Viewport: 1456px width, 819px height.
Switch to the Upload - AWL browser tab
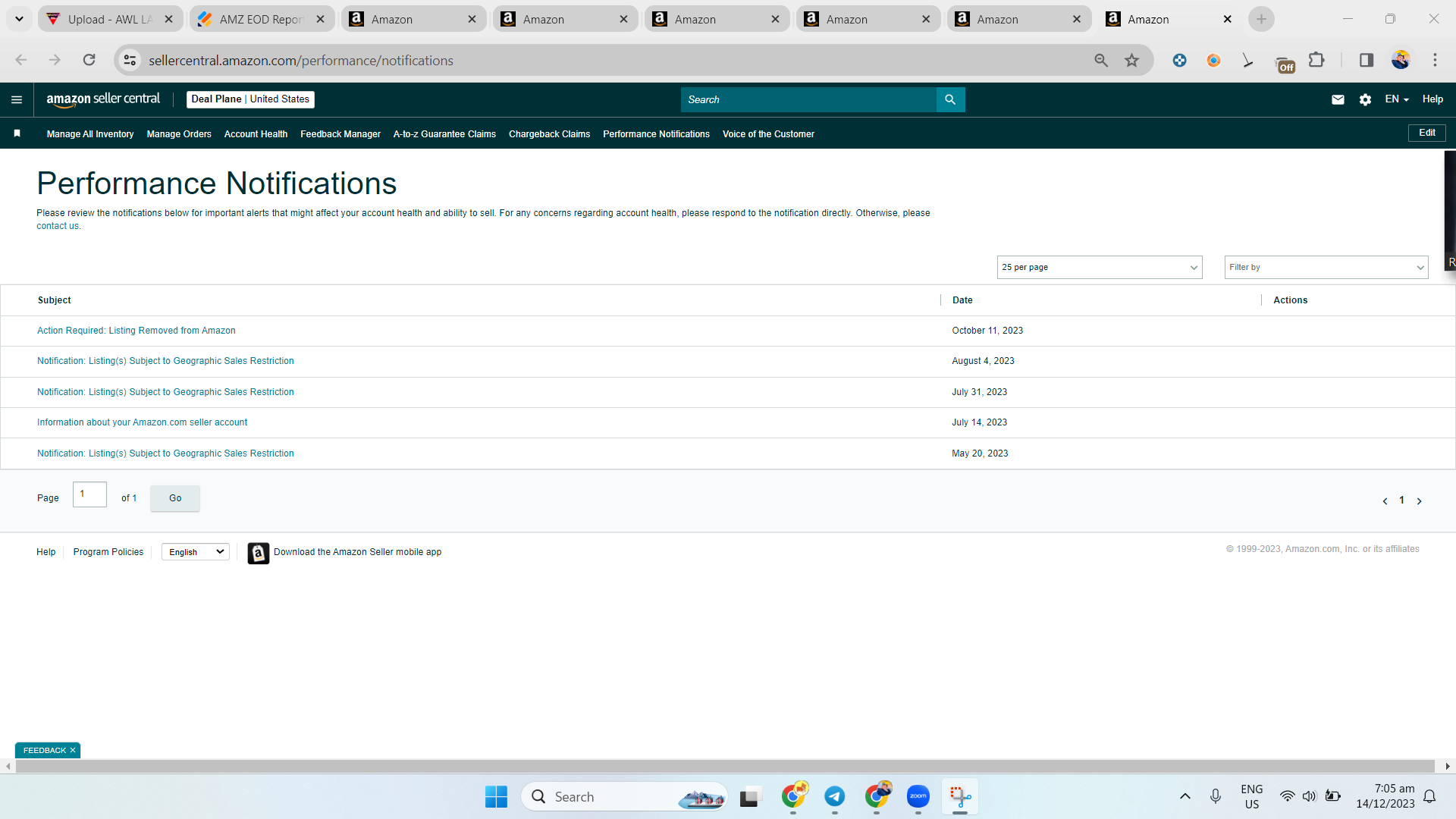pos(110,19)
